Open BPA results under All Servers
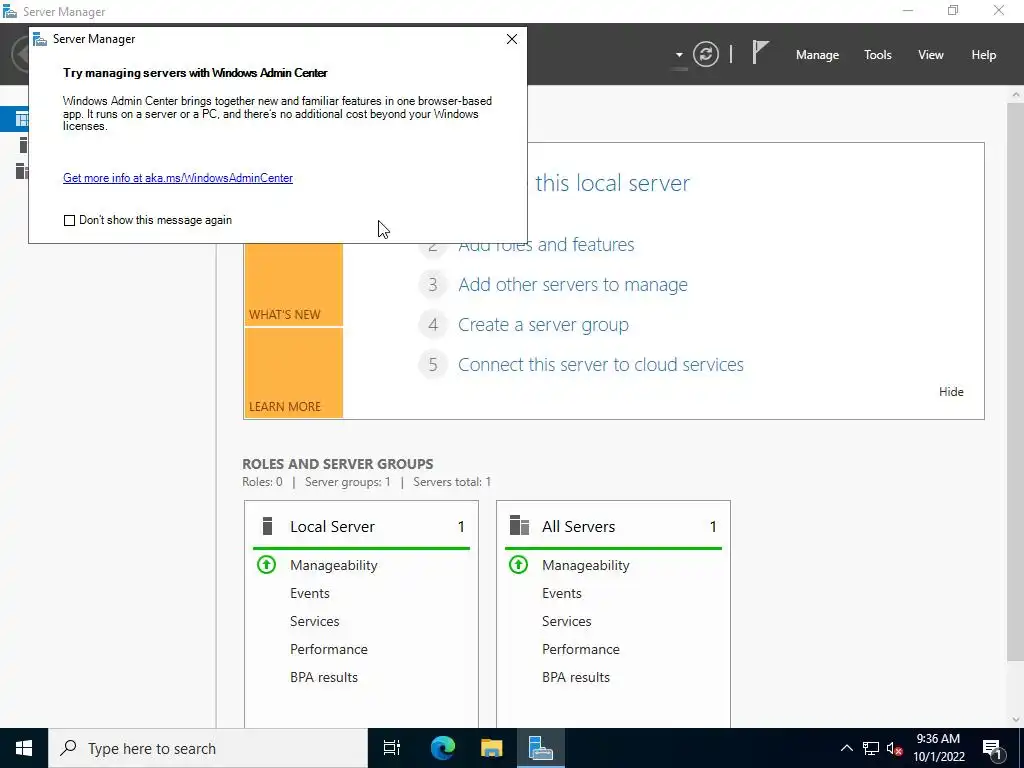The height and width of the screenshot is (768, 1024). (576, 677)
